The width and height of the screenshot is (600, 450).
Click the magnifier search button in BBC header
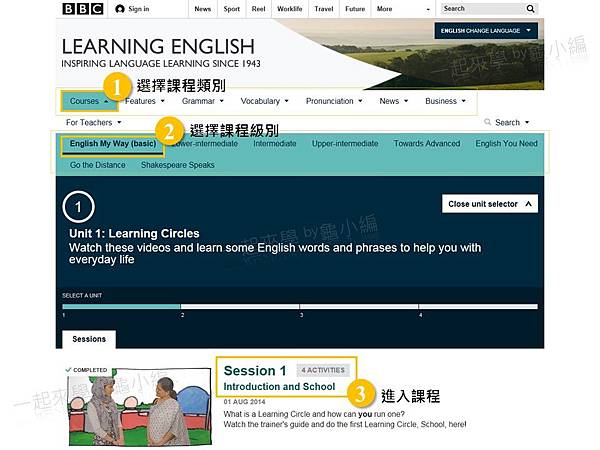click(530, 8)
